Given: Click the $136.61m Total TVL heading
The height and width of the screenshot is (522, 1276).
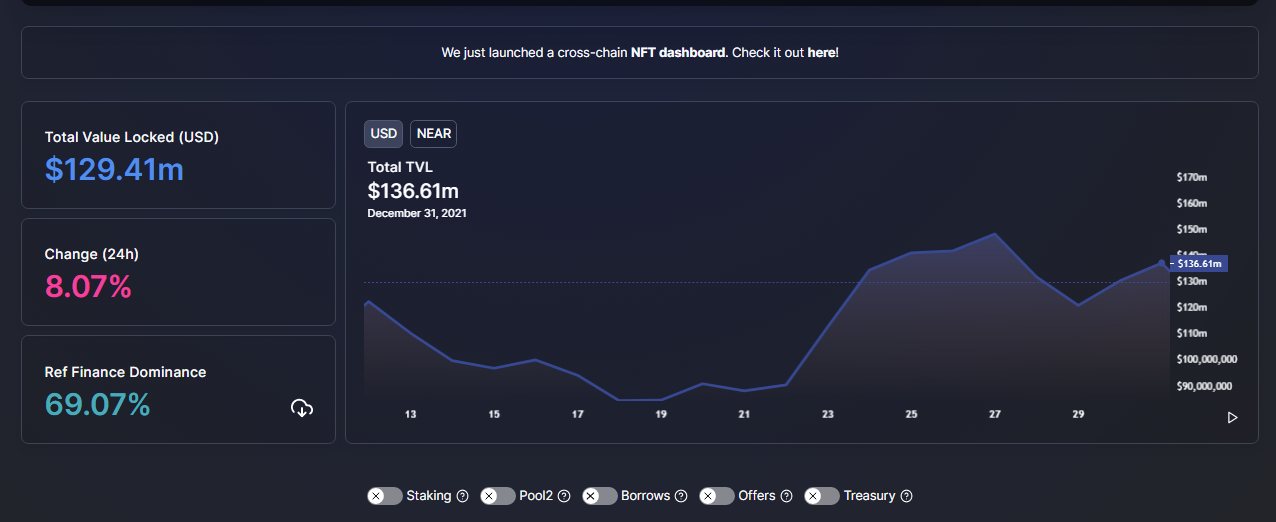Looking at the screenshot, I should [x=413, y=190].
